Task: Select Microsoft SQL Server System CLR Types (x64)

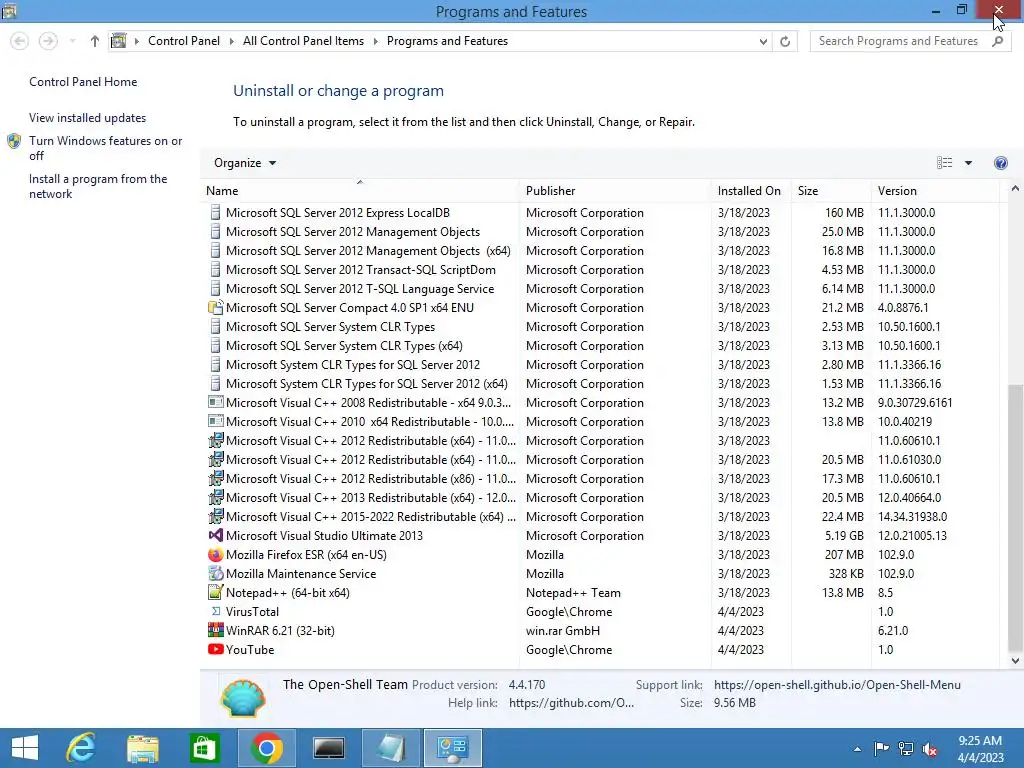Action: click(600, 345)
